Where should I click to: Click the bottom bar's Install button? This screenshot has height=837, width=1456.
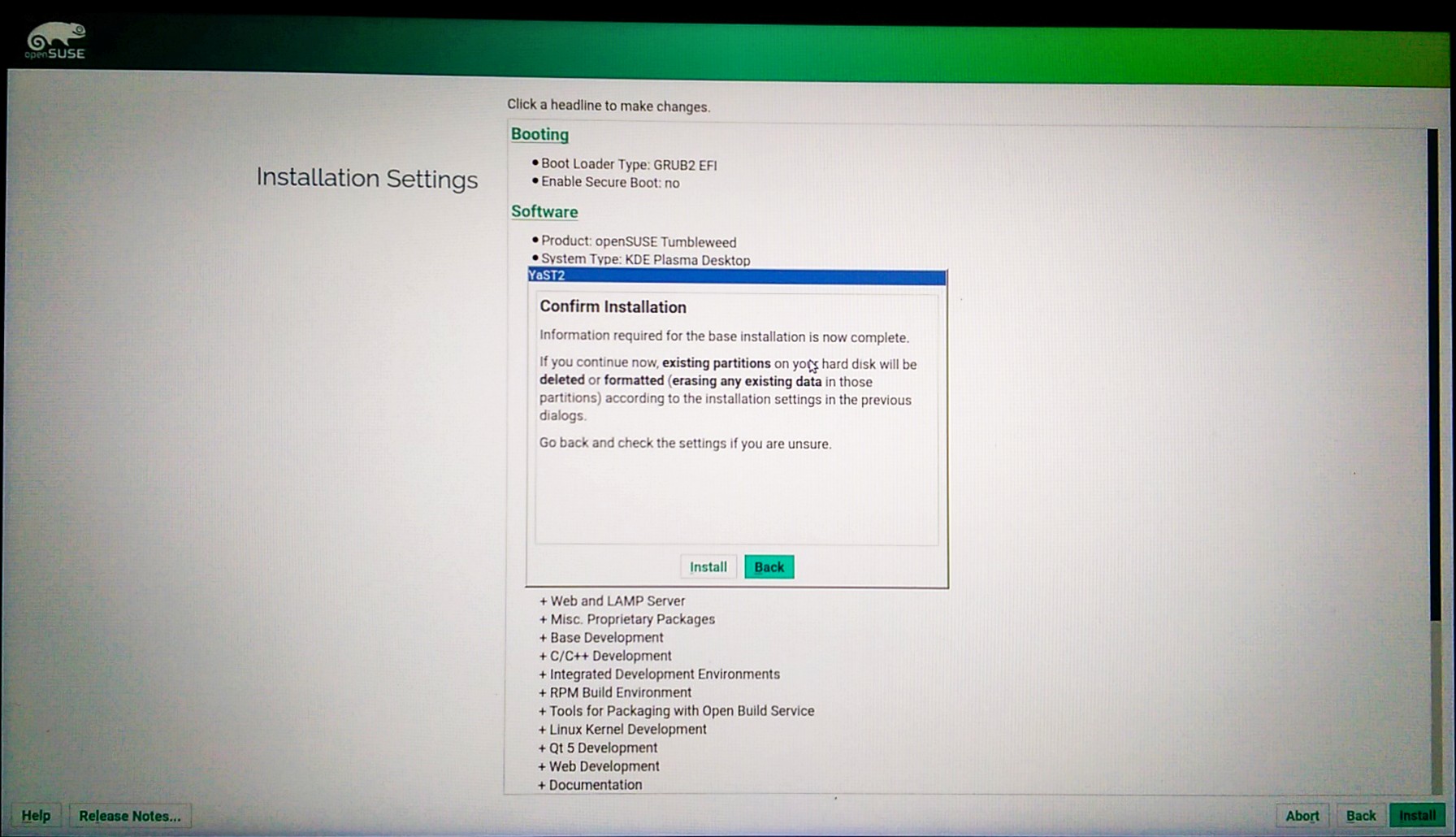[1417, 815]
